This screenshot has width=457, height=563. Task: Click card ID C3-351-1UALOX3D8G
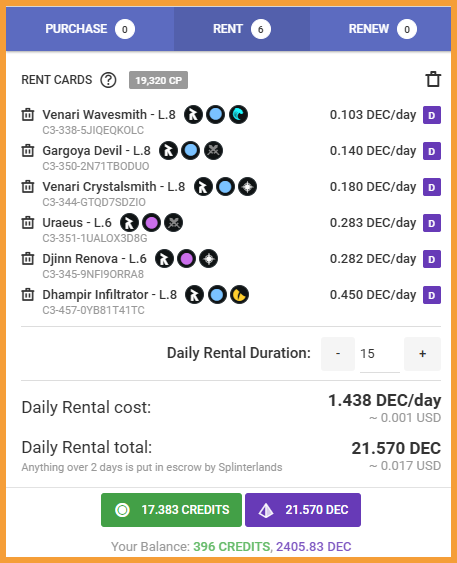[95, 238]
